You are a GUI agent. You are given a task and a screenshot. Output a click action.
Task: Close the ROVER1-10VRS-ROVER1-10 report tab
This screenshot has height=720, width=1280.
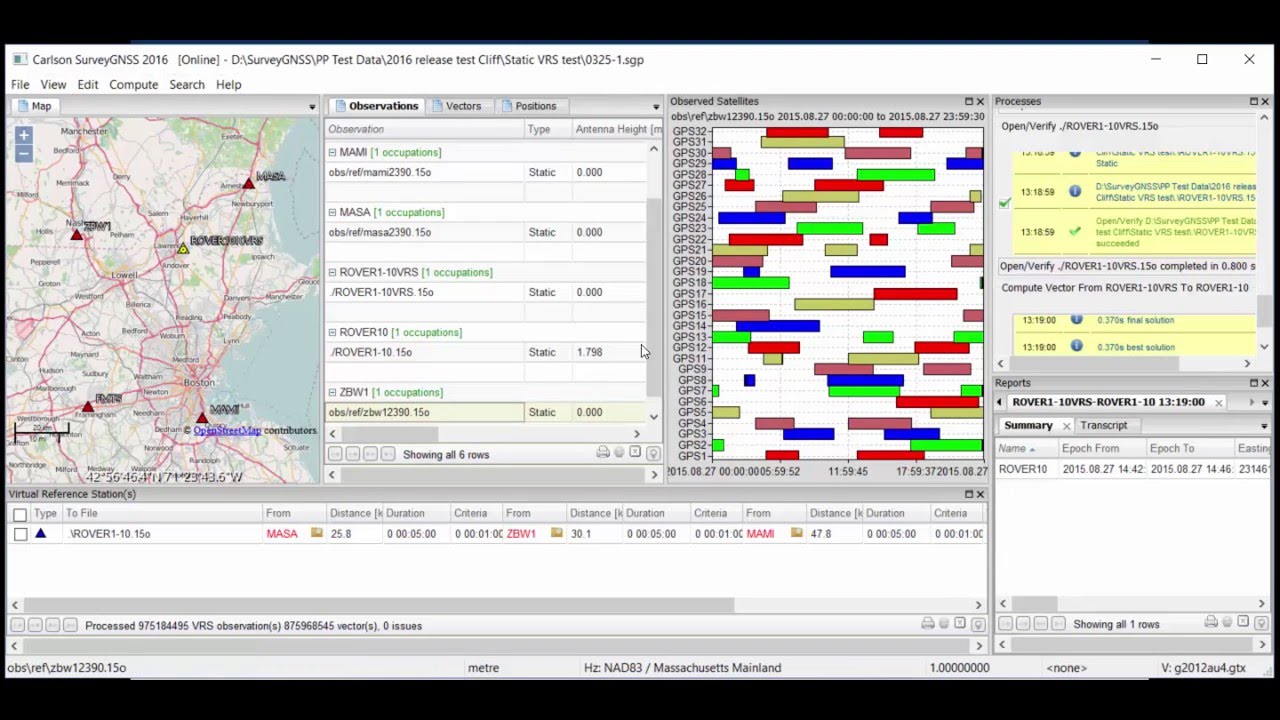coord(1218,402)
